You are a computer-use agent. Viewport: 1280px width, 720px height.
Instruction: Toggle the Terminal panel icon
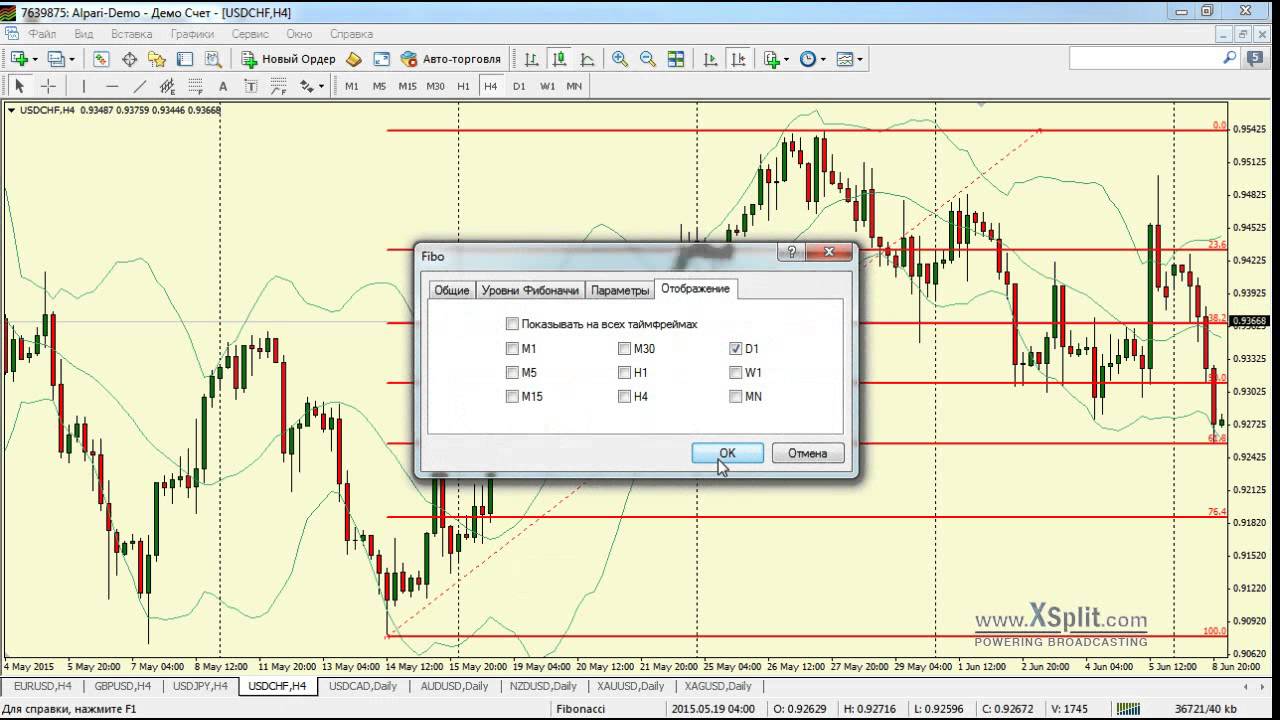185,59
